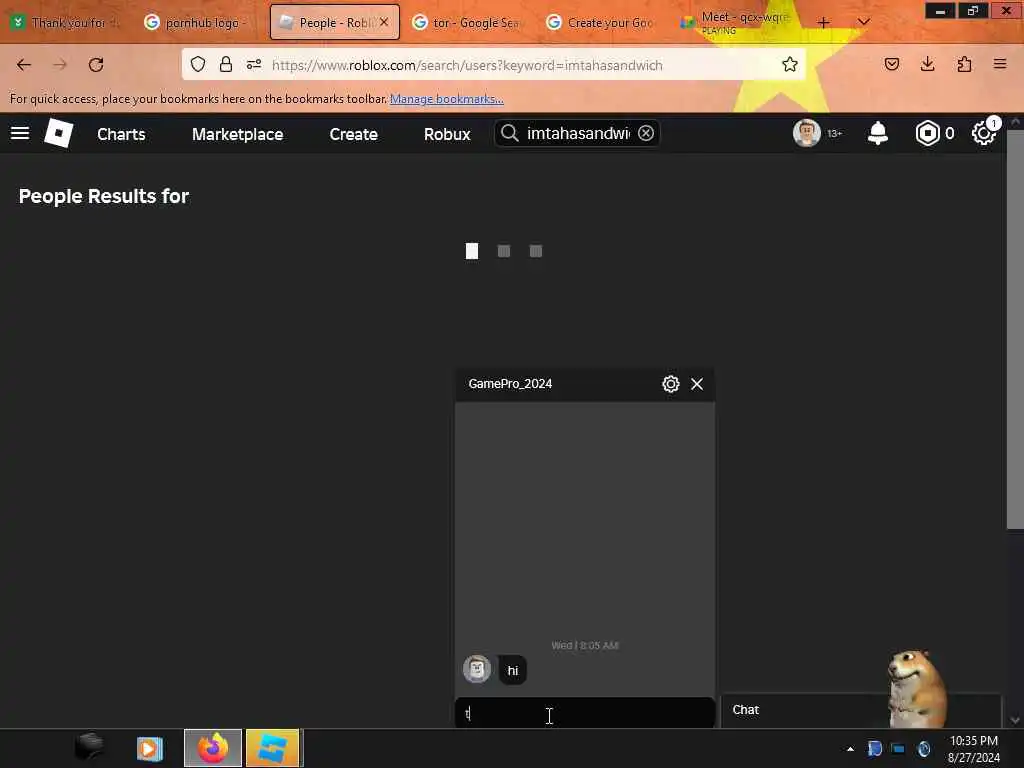Show site security padlock info
1024x768 pixels.
[x=226, y=65]
